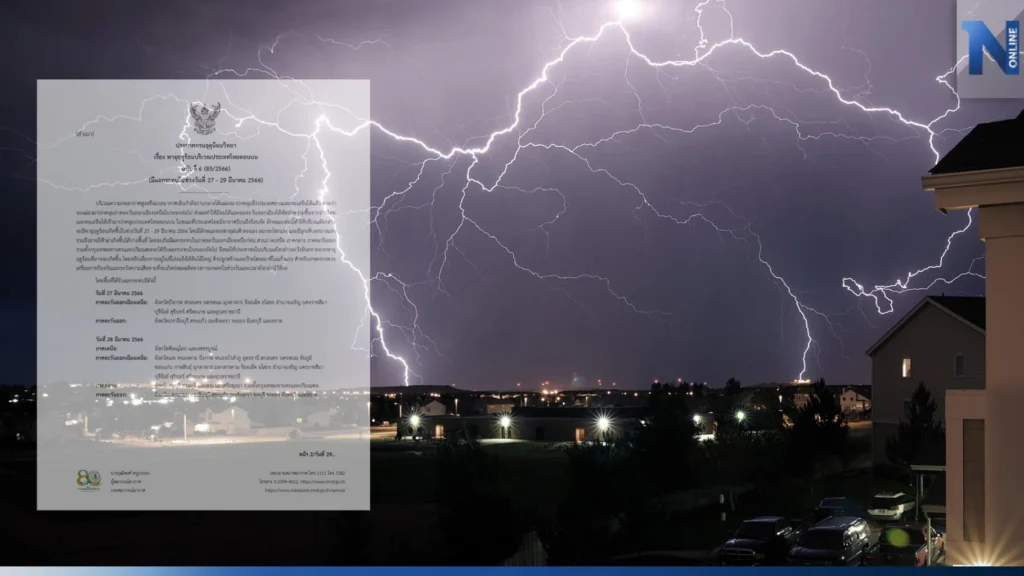Screen dimensions: 1024x576
Task: Click the weather hotline phone number text
Action: pos(307,471)
